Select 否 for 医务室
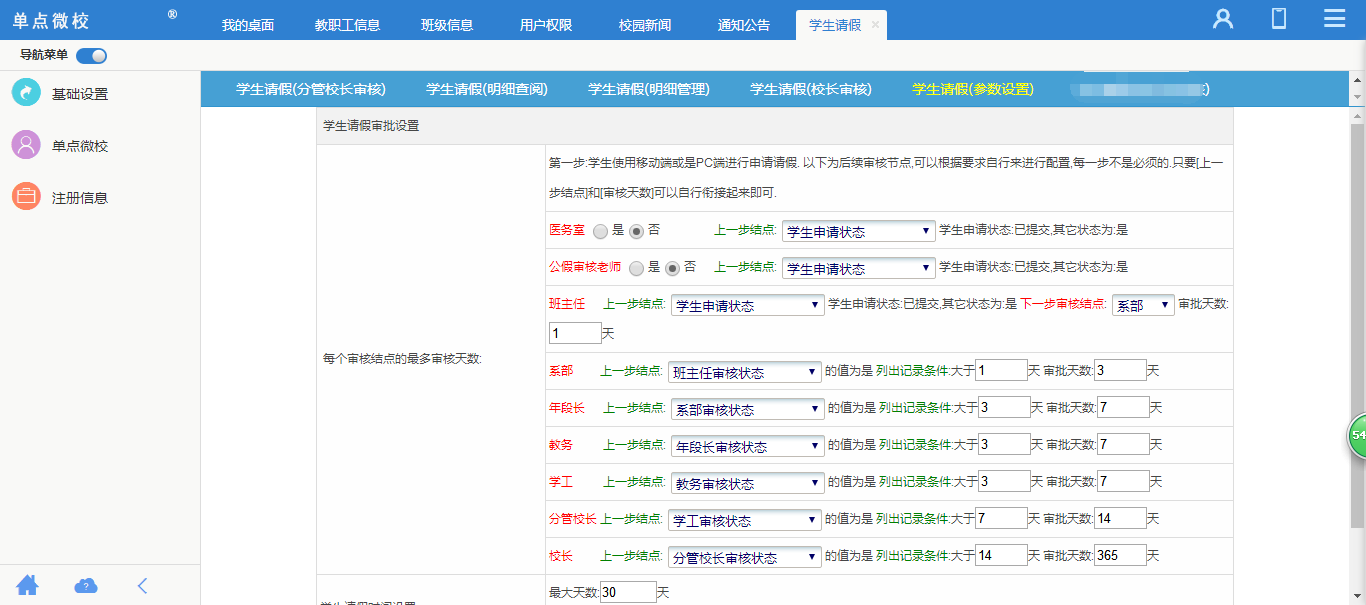 pyautogui.click(x=636, y=231)
